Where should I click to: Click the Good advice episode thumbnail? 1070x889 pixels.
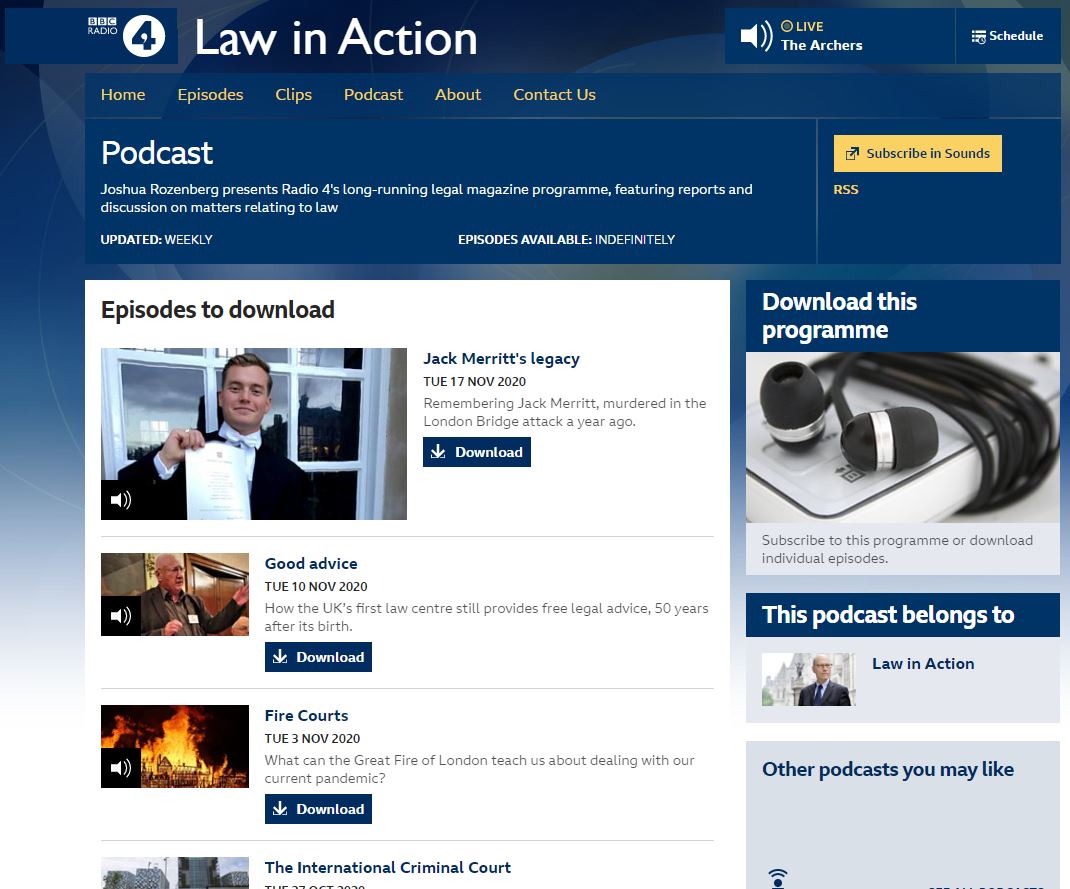(175, 594)
